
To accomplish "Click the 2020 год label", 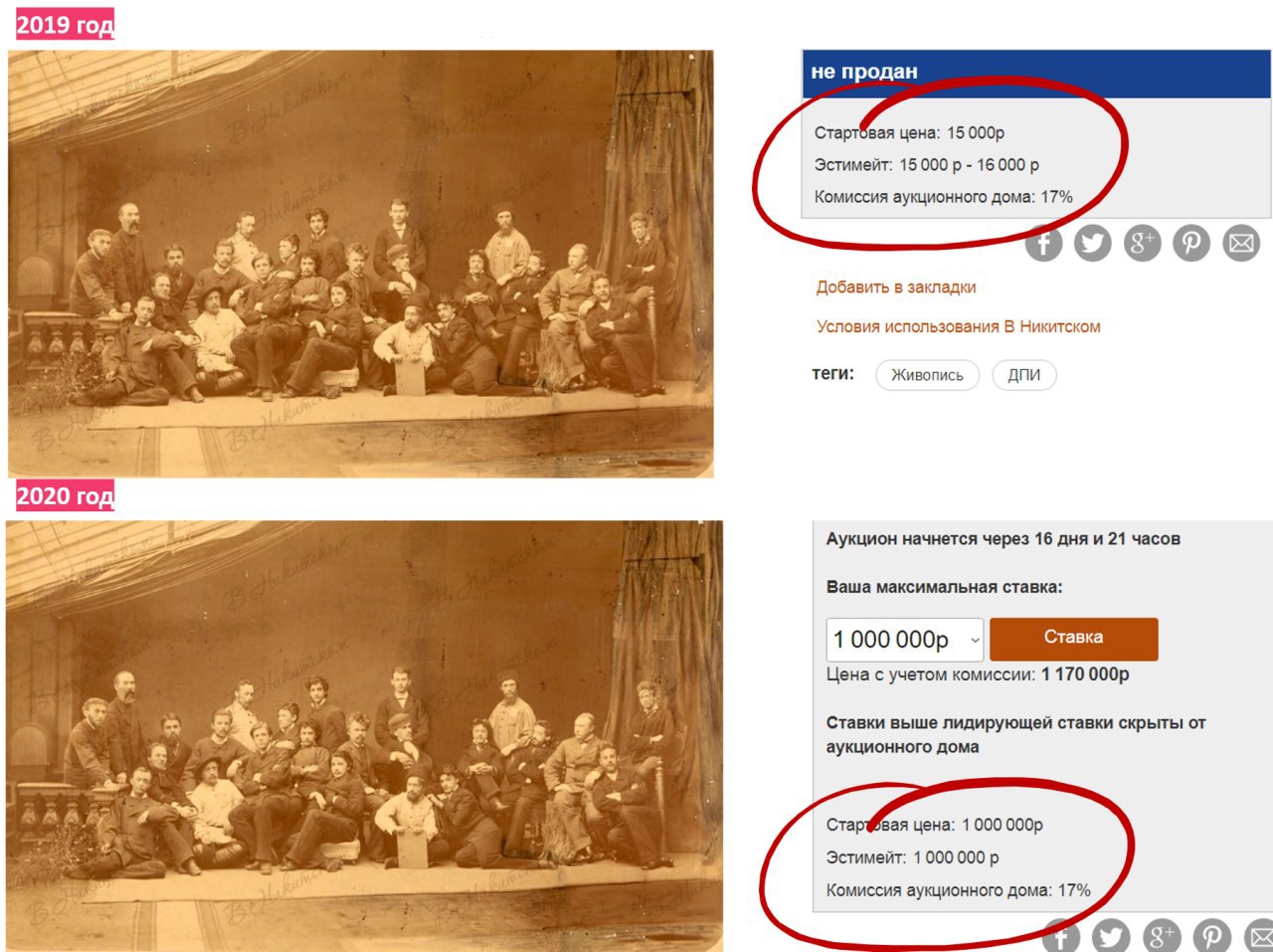I will [x=65, y=495].
